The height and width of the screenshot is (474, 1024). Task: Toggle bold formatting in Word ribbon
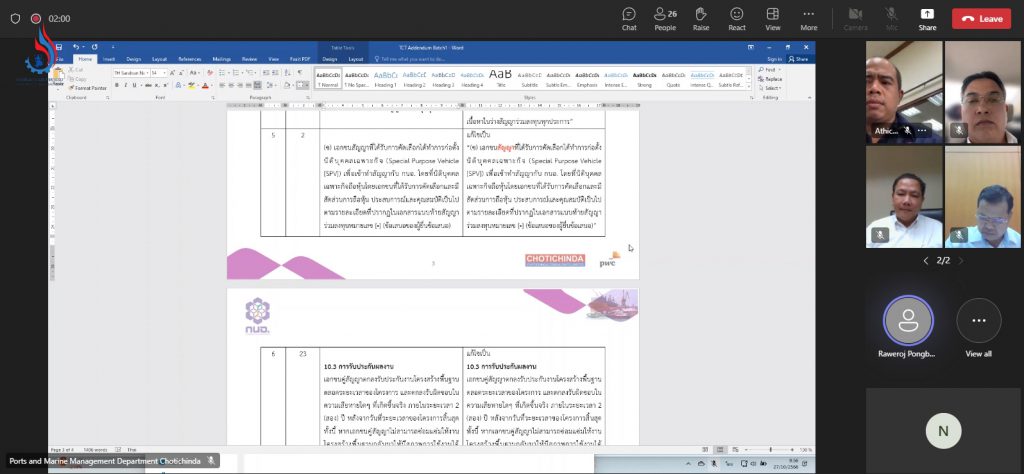tap(116, 85)
